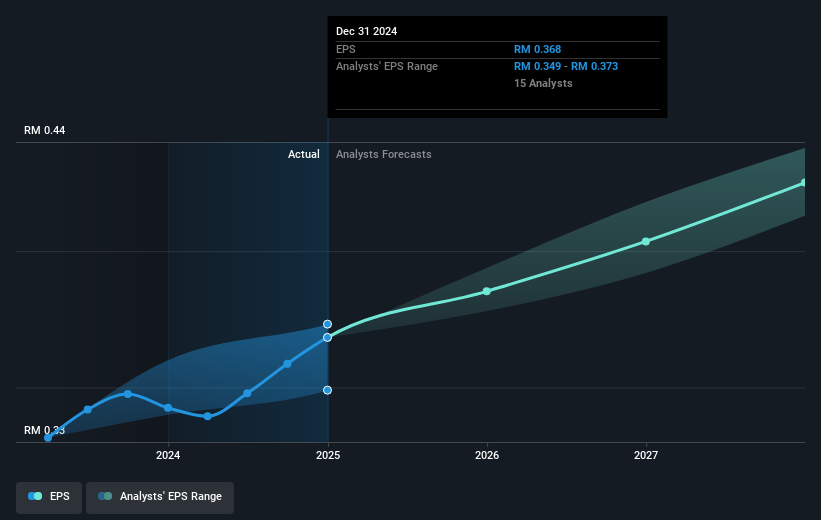Click the Analysts Forecasts section label

pos(384,154)
